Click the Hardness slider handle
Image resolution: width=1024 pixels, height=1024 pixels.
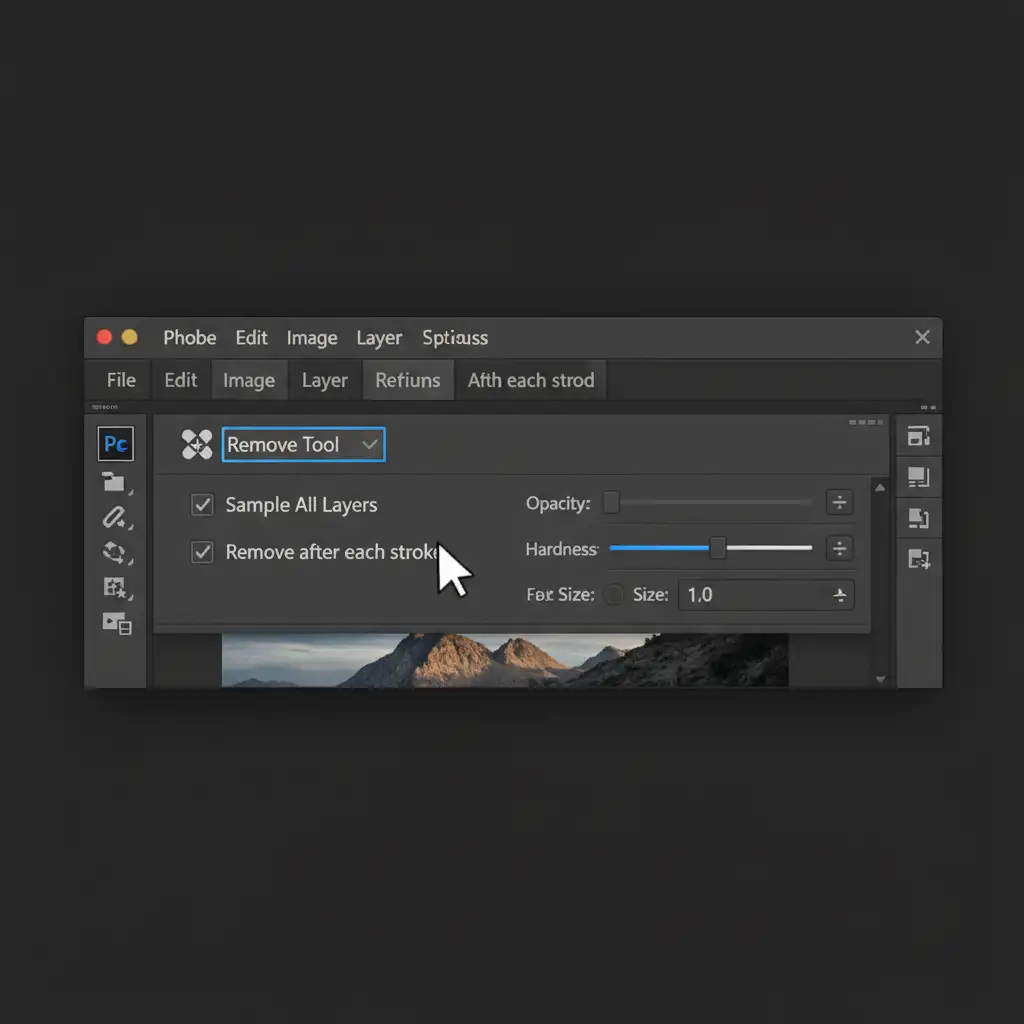pyautogui.click(x=717, y=548)
